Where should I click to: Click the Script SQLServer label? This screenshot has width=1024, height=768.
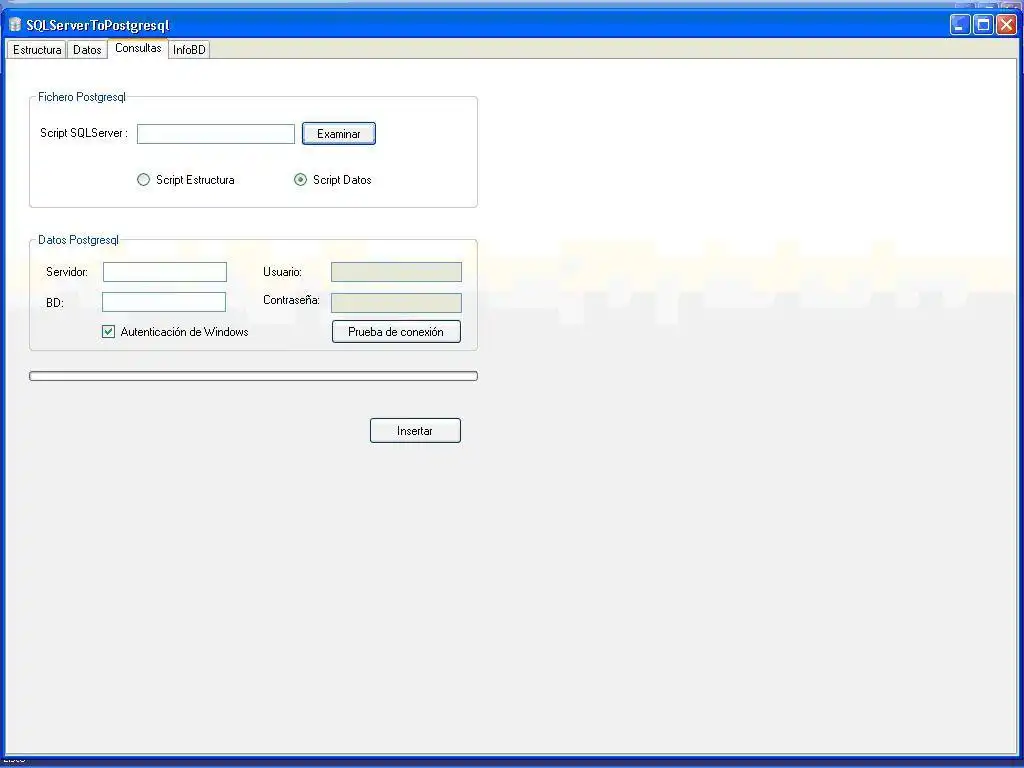click(84, 133)
